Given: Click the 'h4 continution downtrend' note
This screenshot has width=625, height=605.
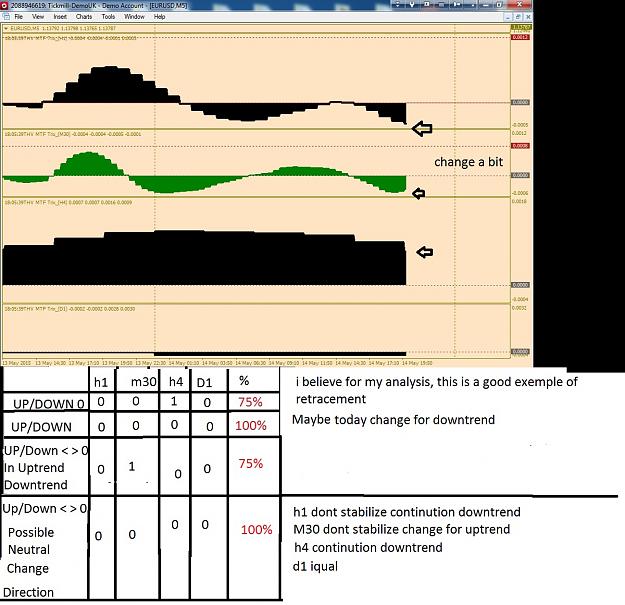Looking at the screenshot, I should coord(368,548).
